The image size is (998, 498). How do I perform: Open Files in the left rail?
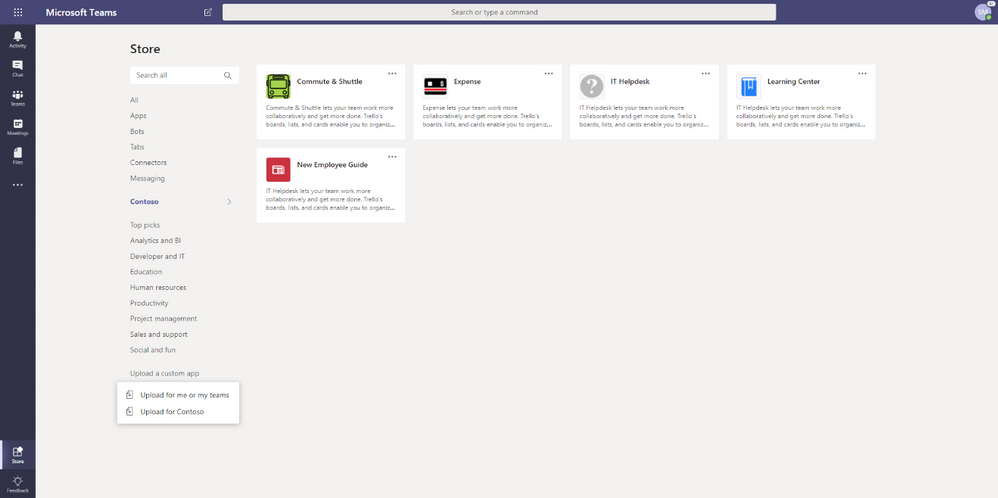coord(18,157)
